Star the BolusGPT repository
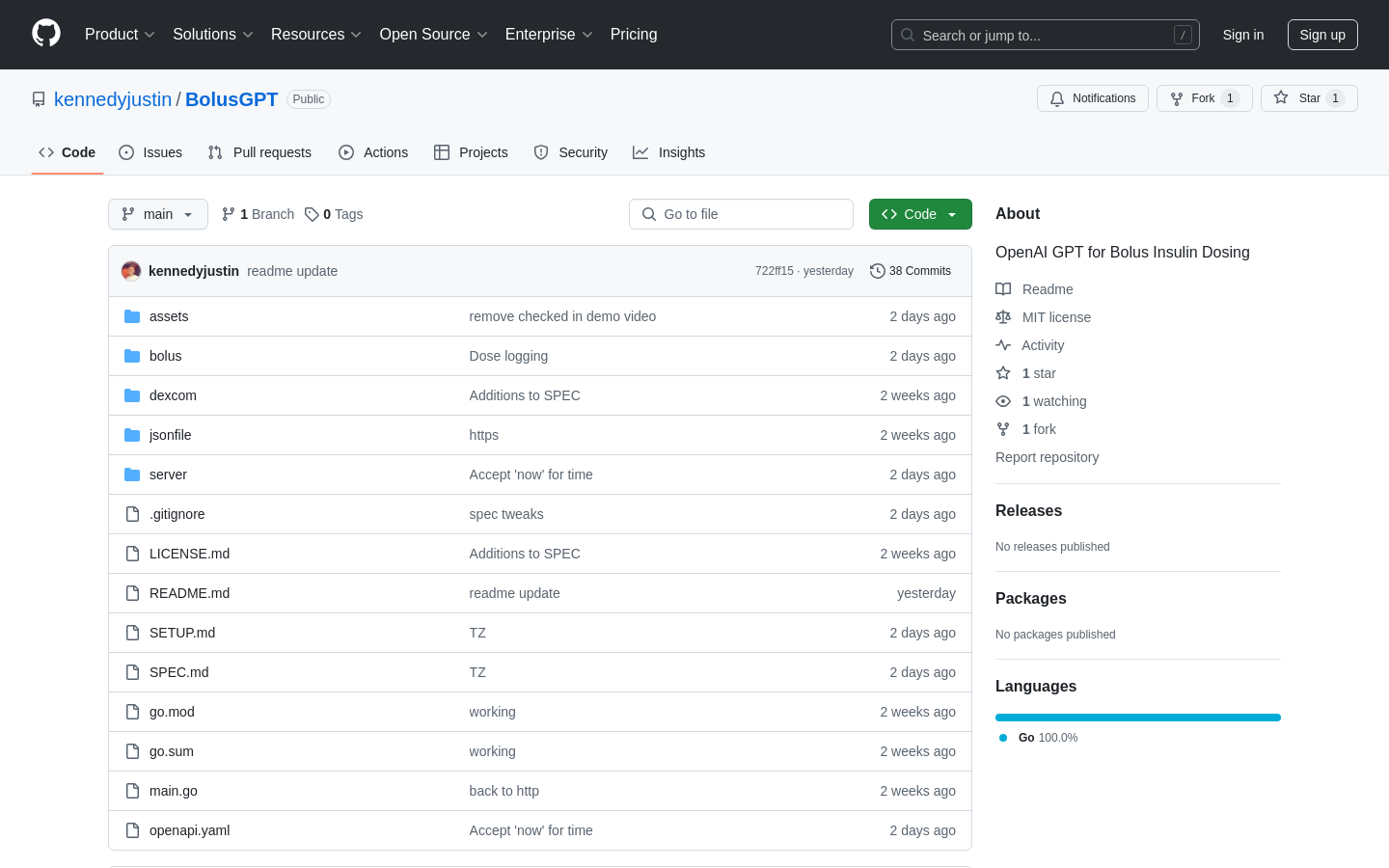Screen dimensions: 1389x868 (1309, 98)
